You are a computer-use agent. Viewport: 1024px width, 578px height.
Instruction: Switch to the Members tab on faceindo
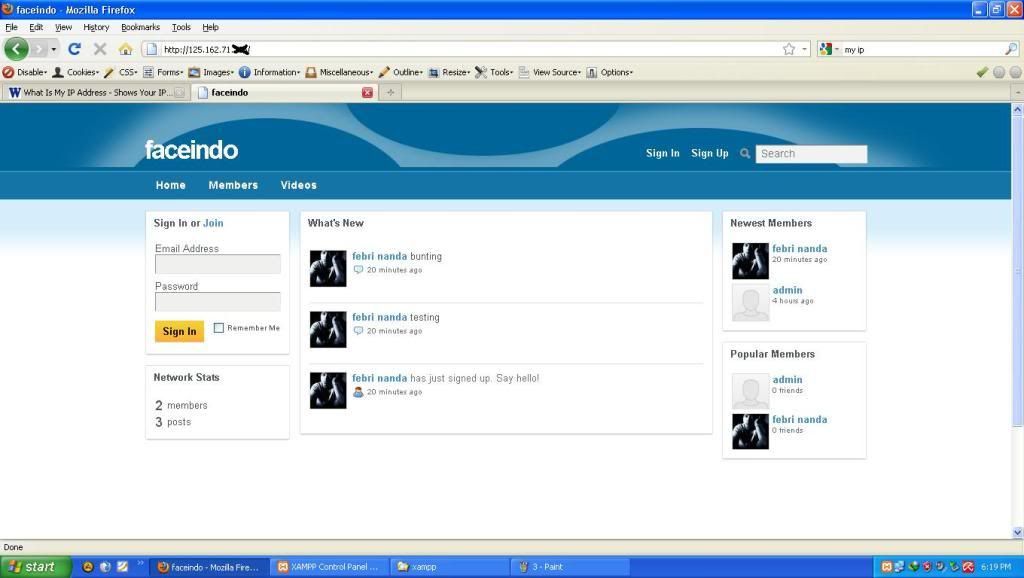point(233,185)
